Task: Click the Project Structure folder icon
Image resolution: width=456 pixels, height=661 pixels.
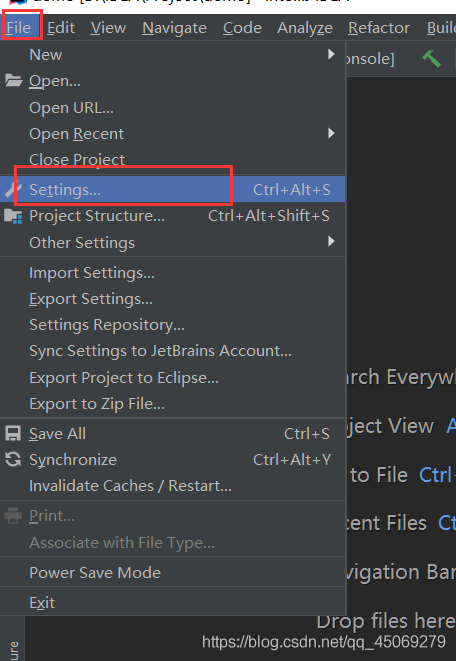Action: pyautogui.click(x=13, y=216)
